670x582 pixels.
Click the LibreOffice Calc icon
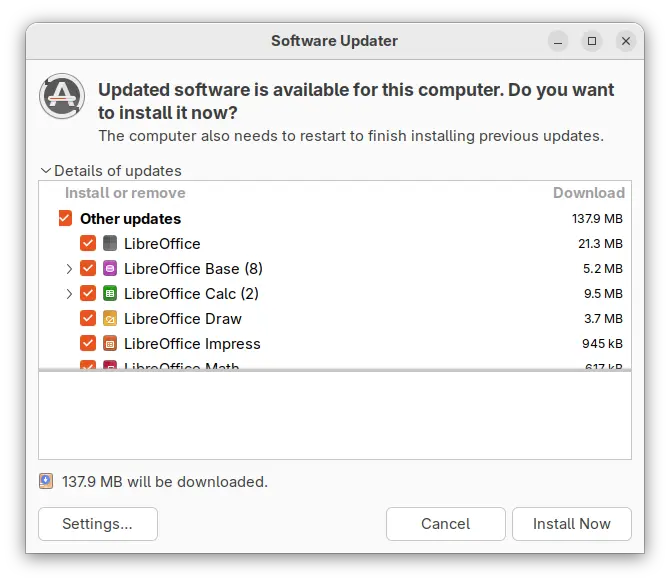110,294
